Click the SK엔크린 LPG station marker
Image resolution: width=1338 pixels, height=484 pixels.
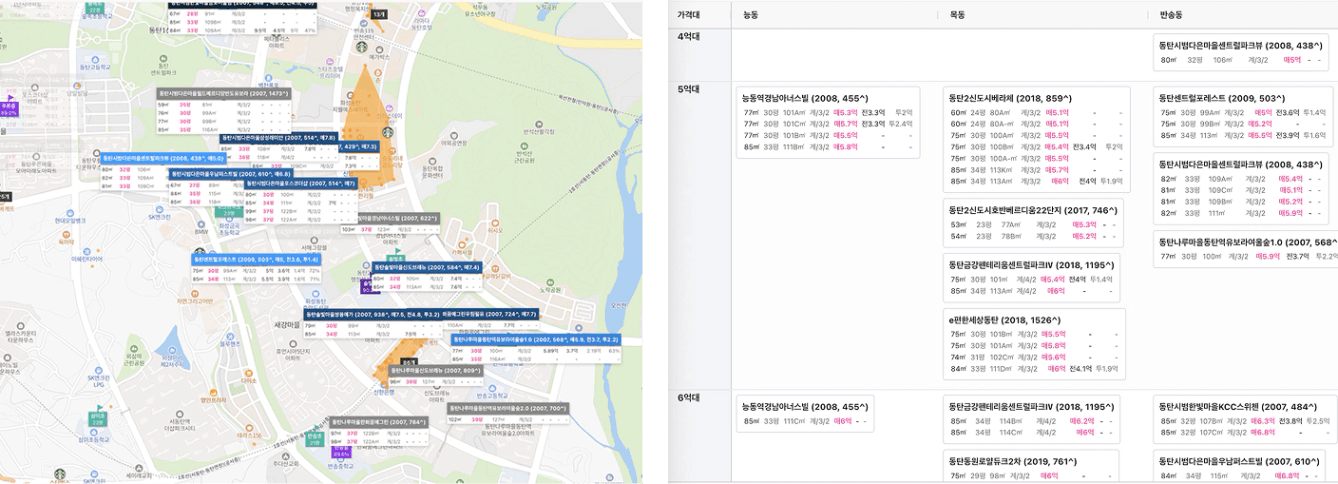pos(98,370)
